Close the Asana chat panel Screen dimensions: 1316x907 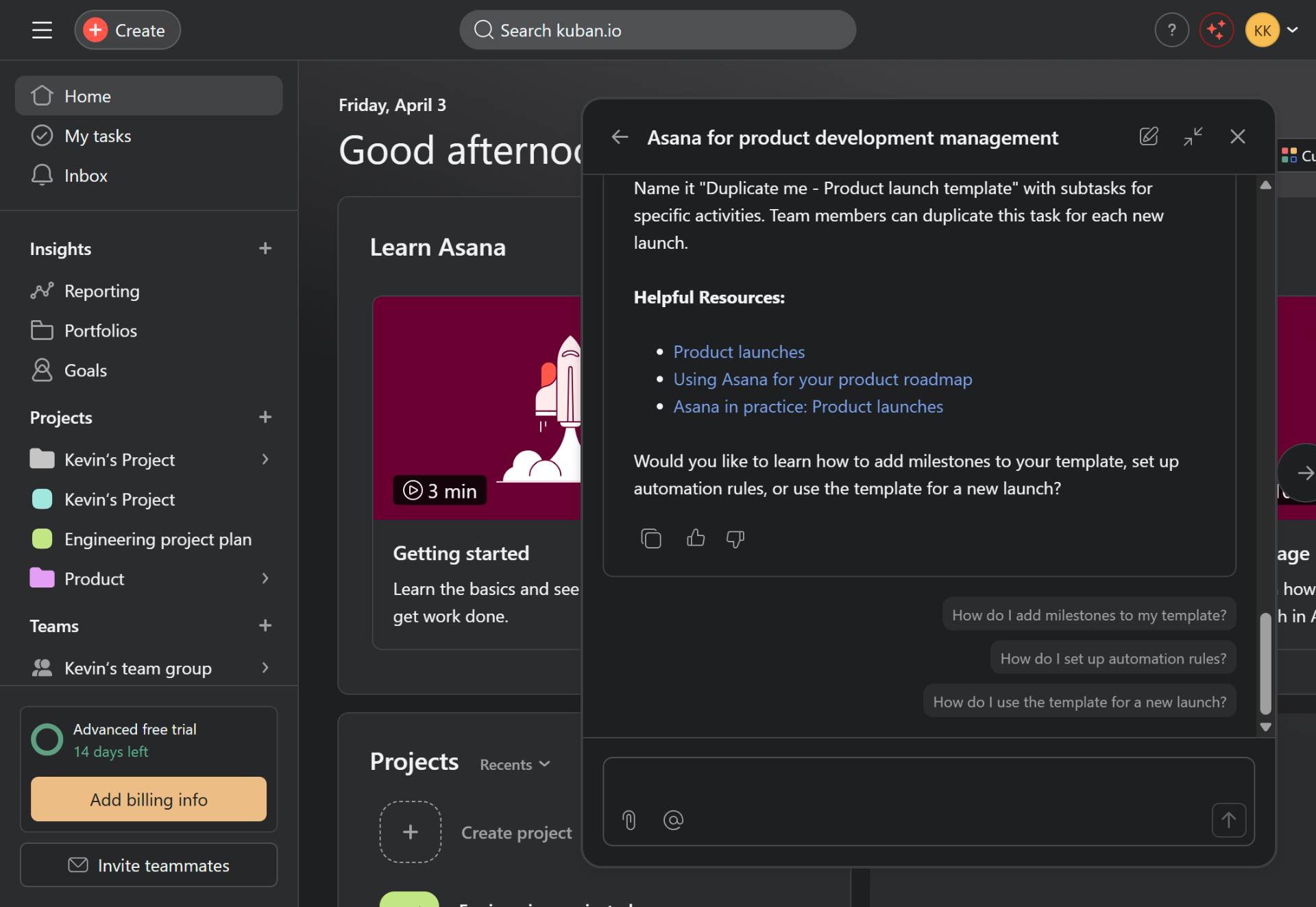(1238, 136)
